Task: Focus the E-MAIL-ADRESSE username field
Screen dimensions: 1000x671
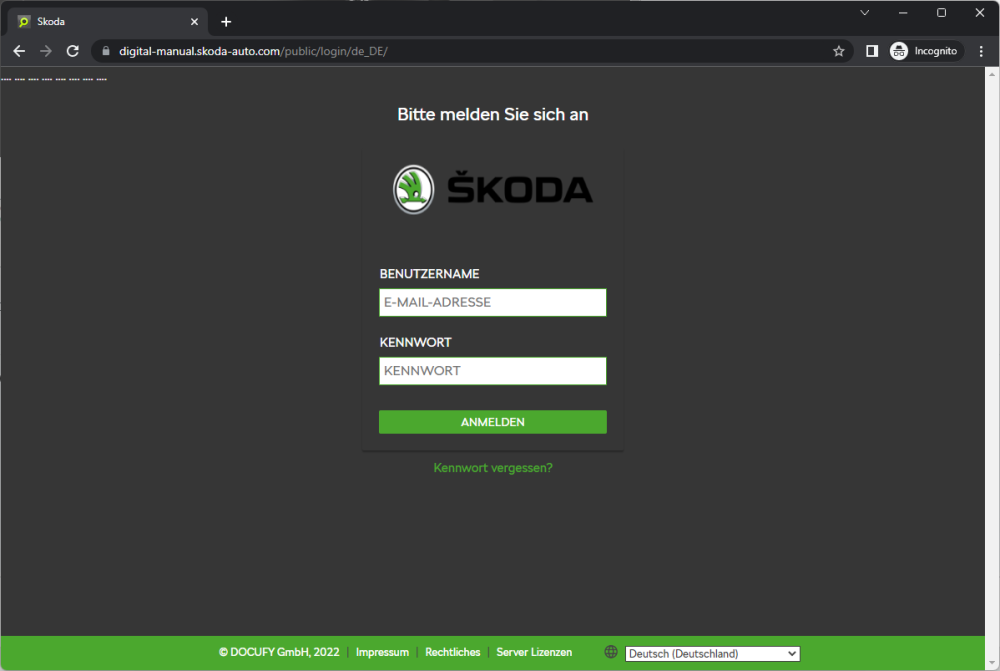Action: pos(493,302)
